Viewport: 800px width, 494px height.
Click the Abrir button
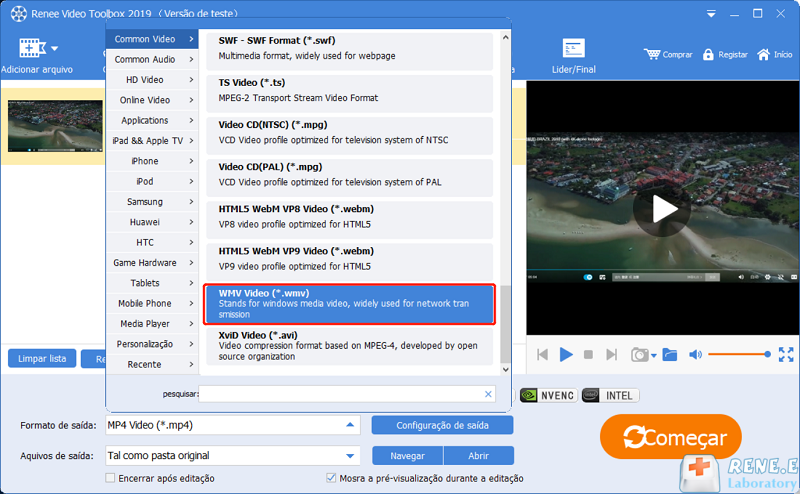pyautogui.click(x=479, y=456)
